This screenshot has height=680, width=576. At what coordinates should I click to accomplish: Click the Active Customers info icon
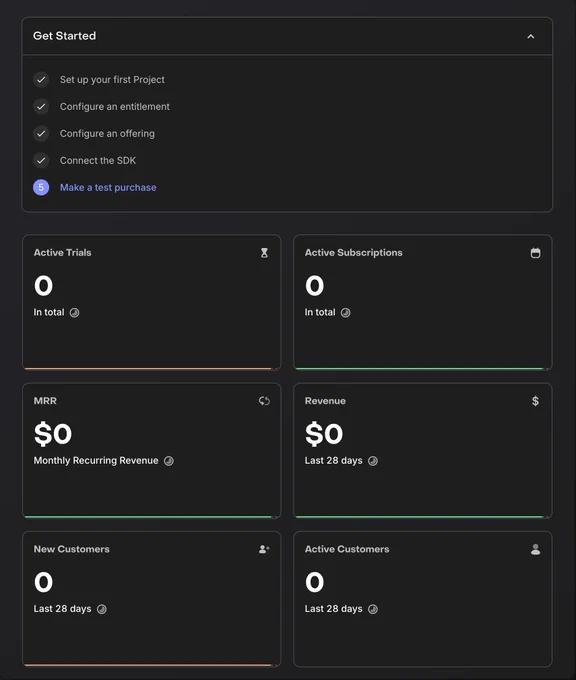(373, 609)
